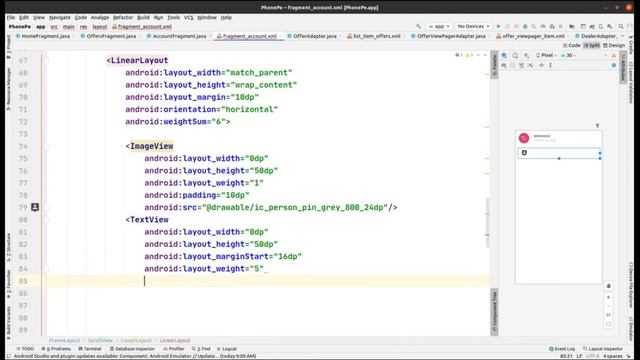Viewport: 640px width, 360px height.
Task: Switch editor to Code view mode
Action: coord(571,45)
